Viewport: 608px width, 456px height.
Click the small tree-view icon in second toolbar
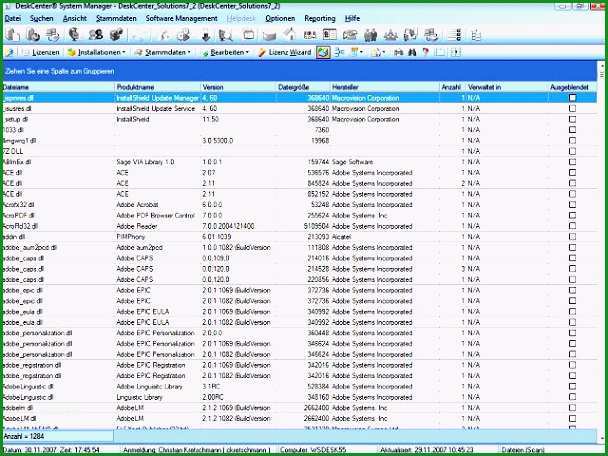339,52
